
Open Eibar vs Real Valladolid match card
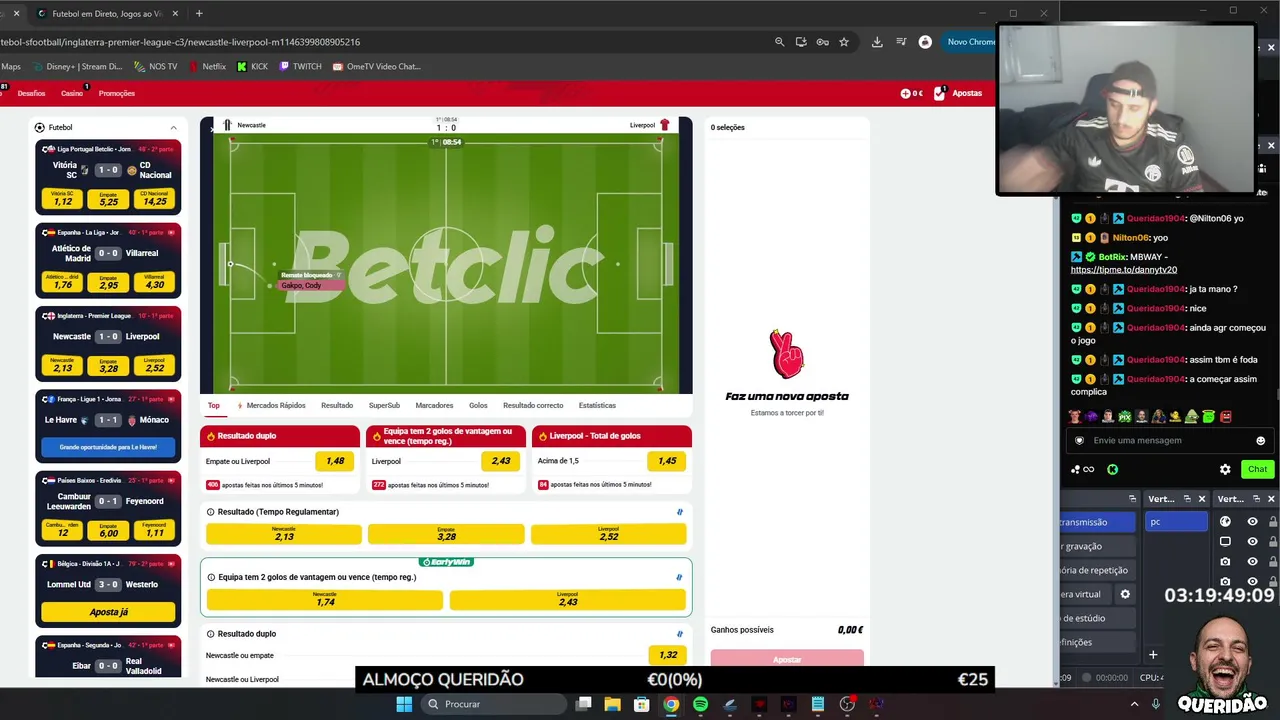pyautogui.click(x=108, y=658)
